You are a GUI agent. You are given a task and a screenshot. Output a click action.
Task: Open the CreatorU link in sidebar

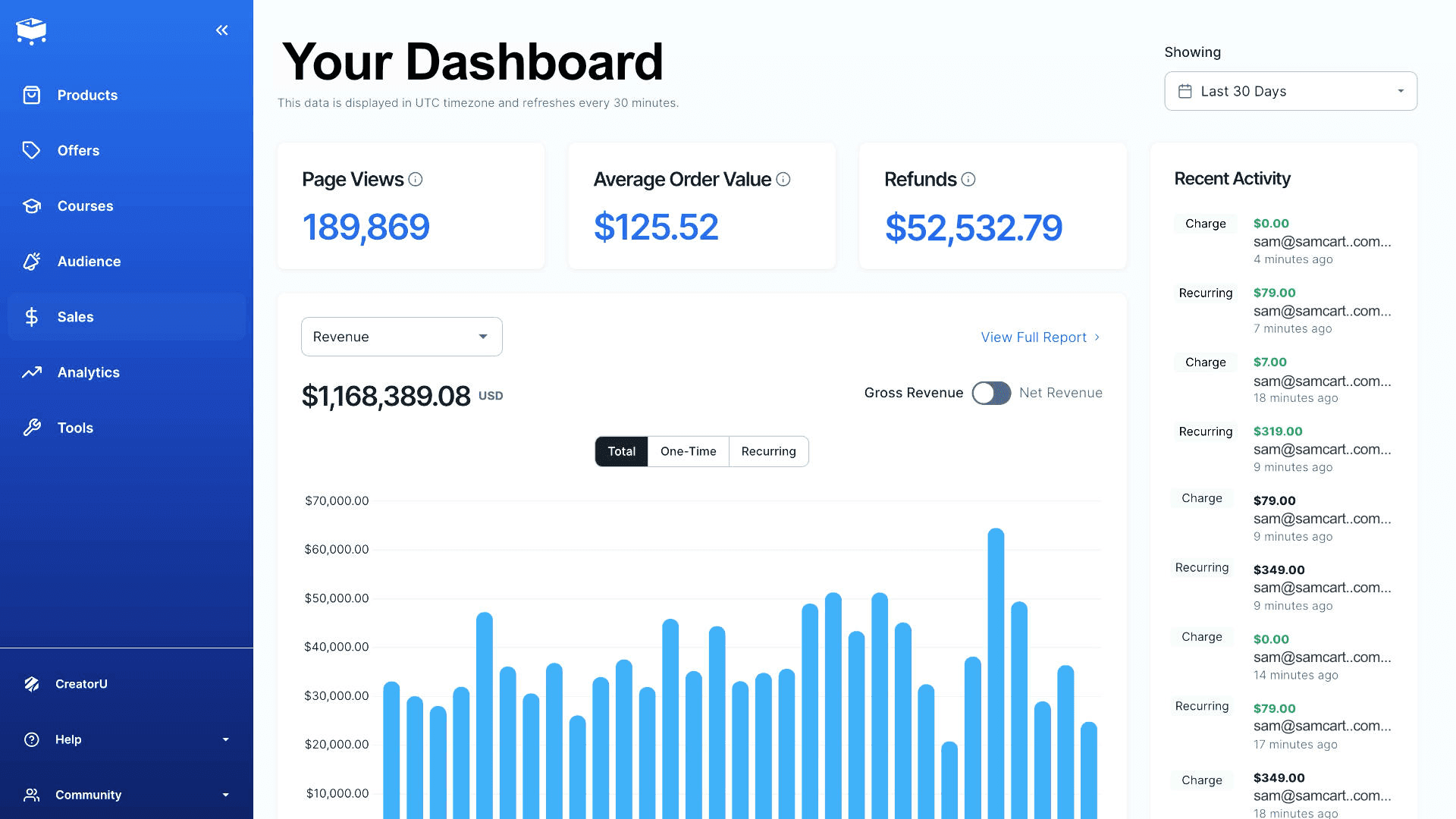(81, 684)
